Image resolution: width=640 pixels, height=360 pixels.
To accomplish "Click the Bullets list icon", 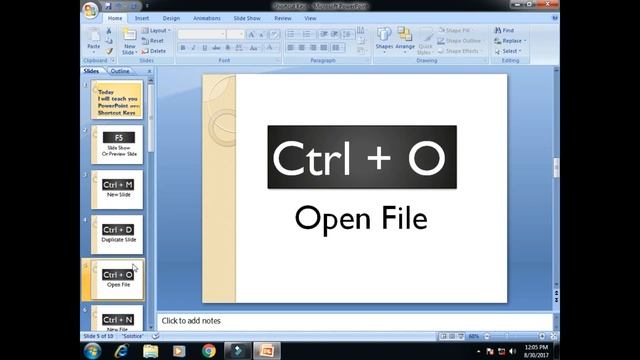I will [292, 34].
